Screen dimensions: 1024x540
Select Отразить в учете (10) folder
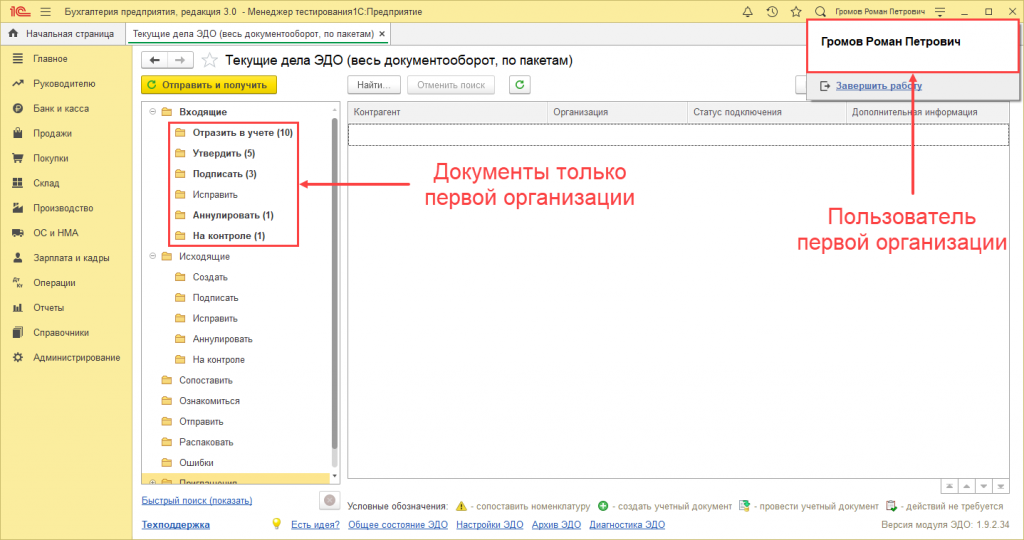coord(242,133)
